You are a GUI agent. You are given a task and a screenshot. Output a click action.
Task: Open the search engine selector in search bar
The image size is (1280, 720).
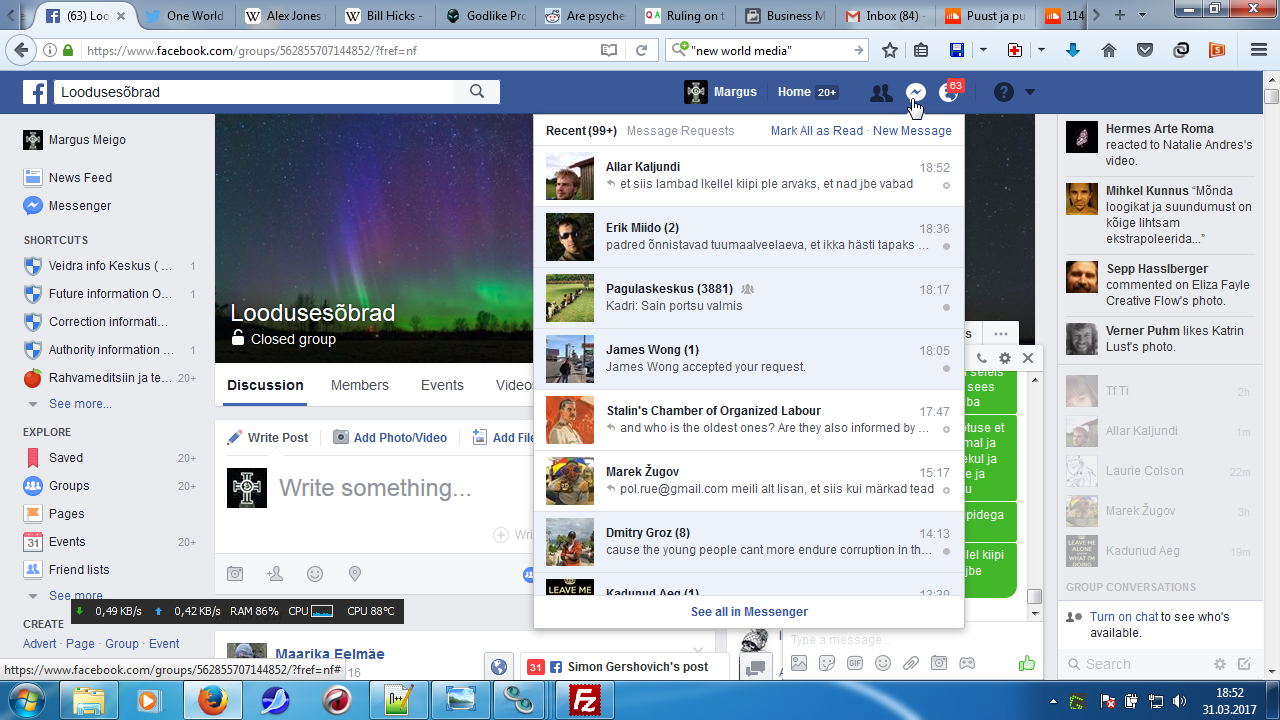[x=681, y=50]
